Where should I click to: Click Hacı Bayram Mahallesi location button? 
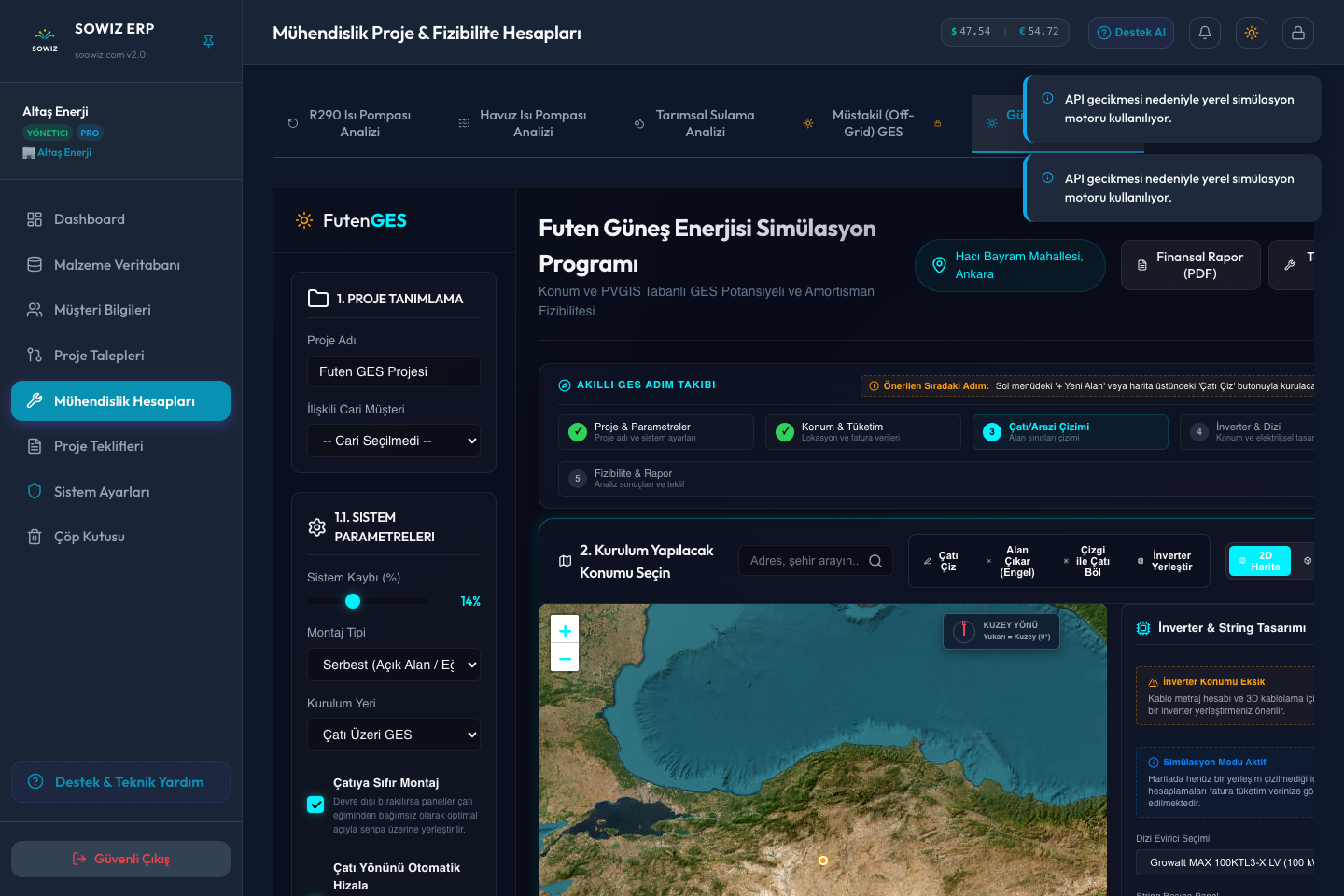[x=1010, y=265]
